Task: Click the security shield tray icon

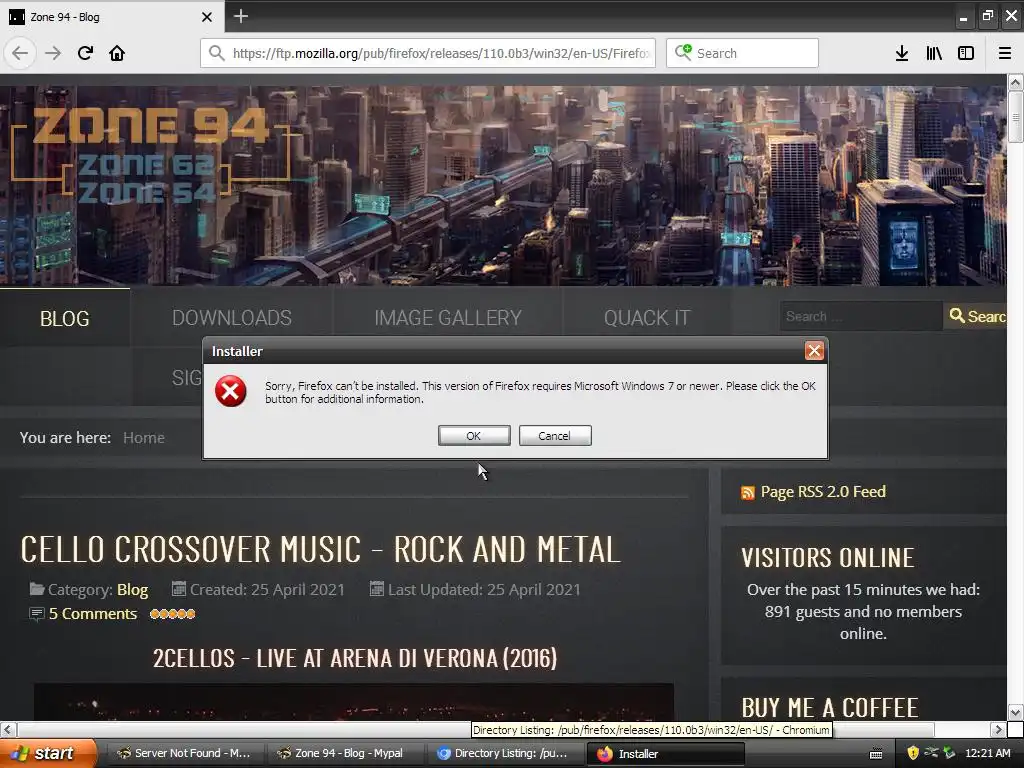Action: coord(913,753)
